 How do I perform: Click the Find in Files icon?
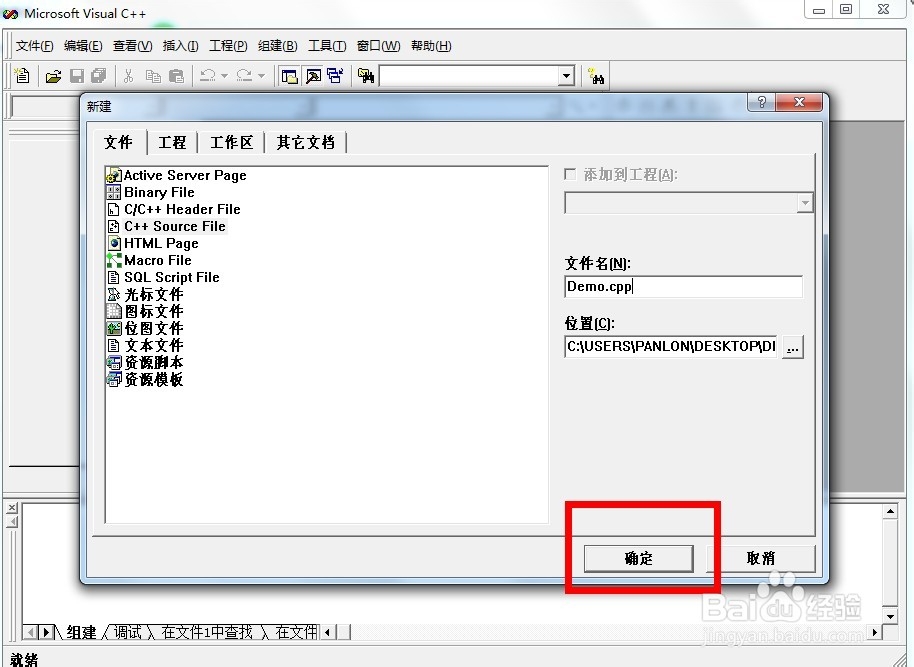coord(366,76)
